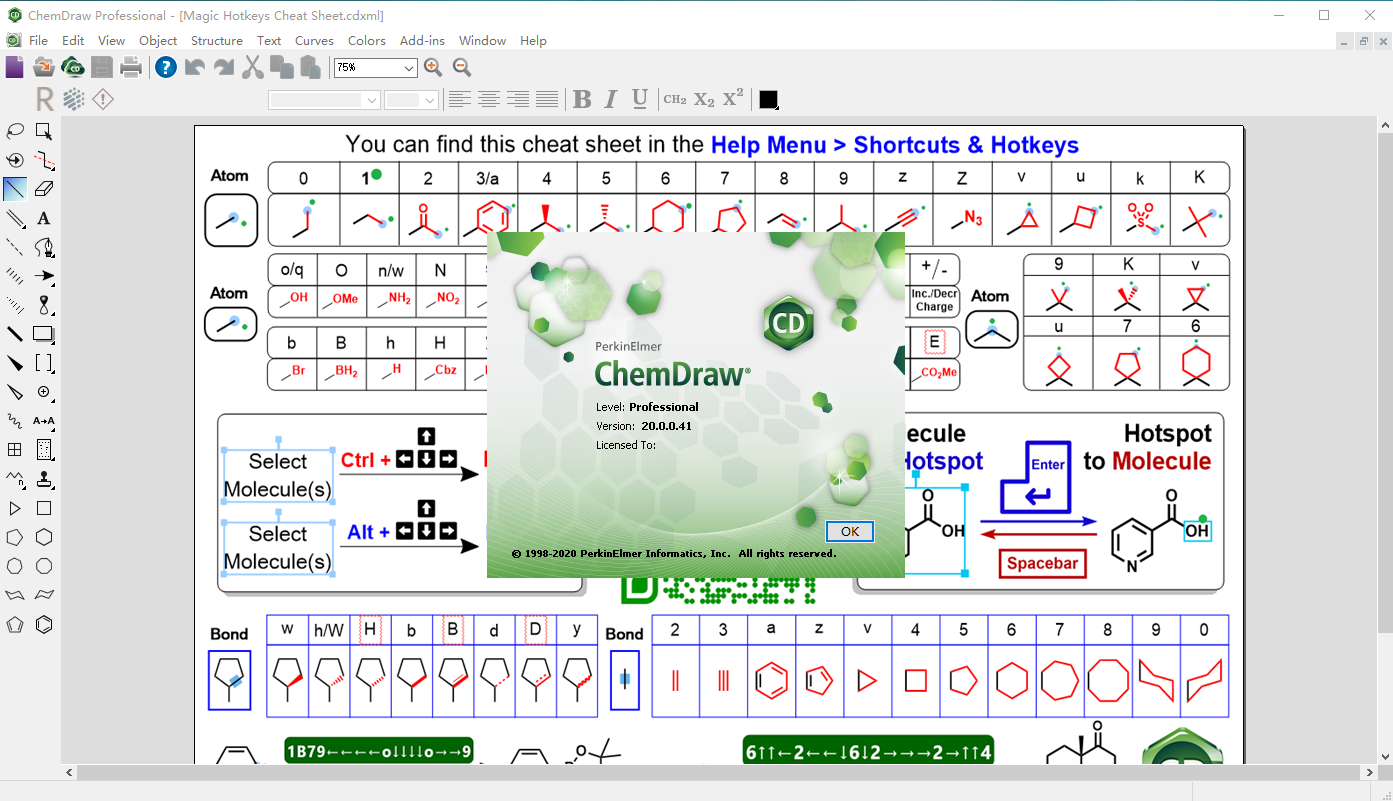Dismiss the splash screen with OK
This screenshot has height=801, width=1393.
(x=848, y=531)
